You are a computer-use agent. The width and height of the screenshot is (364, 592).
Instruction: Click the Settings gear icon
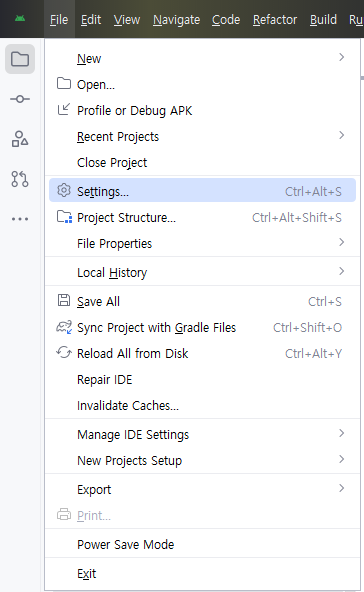click(x=64, y=190)
